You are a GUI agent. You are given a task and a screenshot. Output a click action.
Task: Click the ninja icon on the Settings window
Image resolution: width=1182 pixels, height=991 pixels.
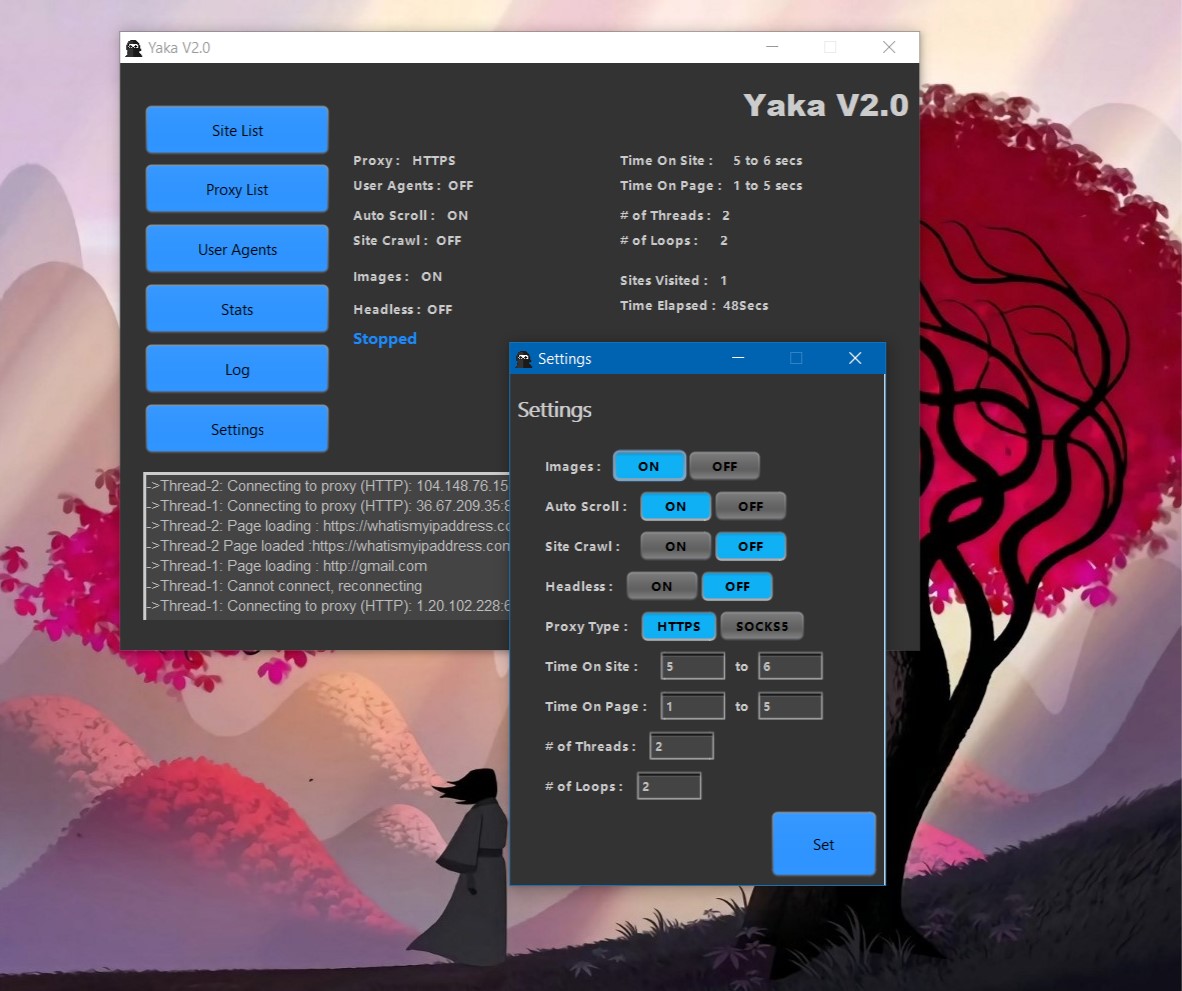[524, 358]
